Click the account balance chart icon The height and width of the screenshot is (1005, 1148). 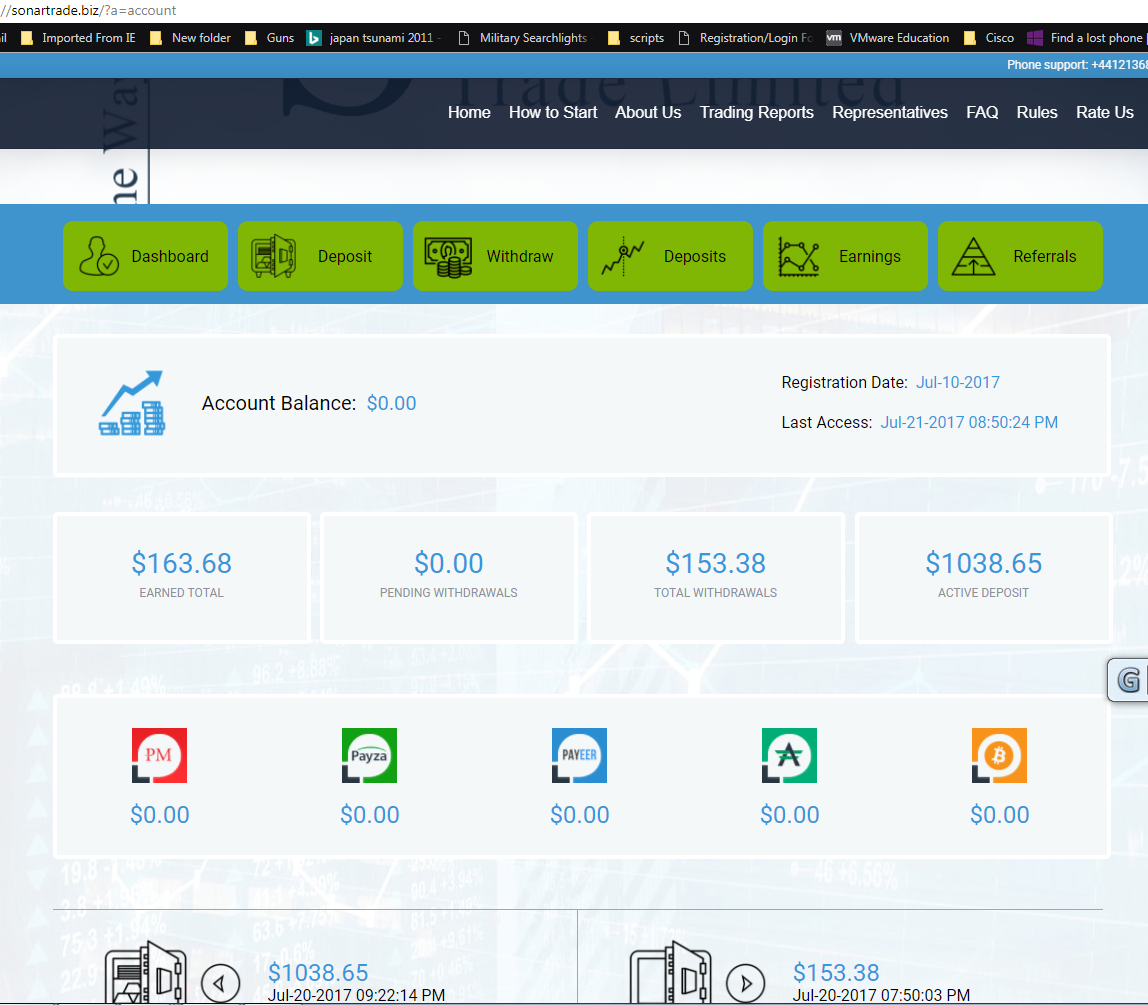(132, 403)
